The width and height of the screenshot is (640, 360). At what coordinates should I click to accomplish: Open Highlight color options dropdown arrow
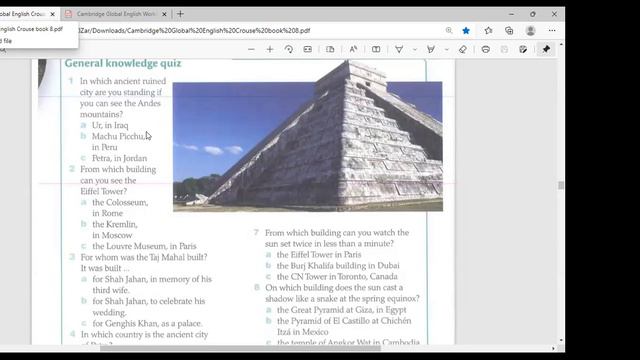(x=447, y=50)
